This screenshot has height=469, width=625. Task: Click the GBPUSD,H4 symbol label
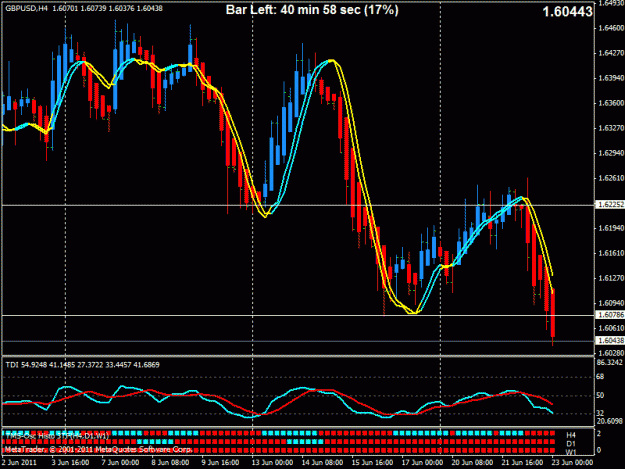[26, 8]
